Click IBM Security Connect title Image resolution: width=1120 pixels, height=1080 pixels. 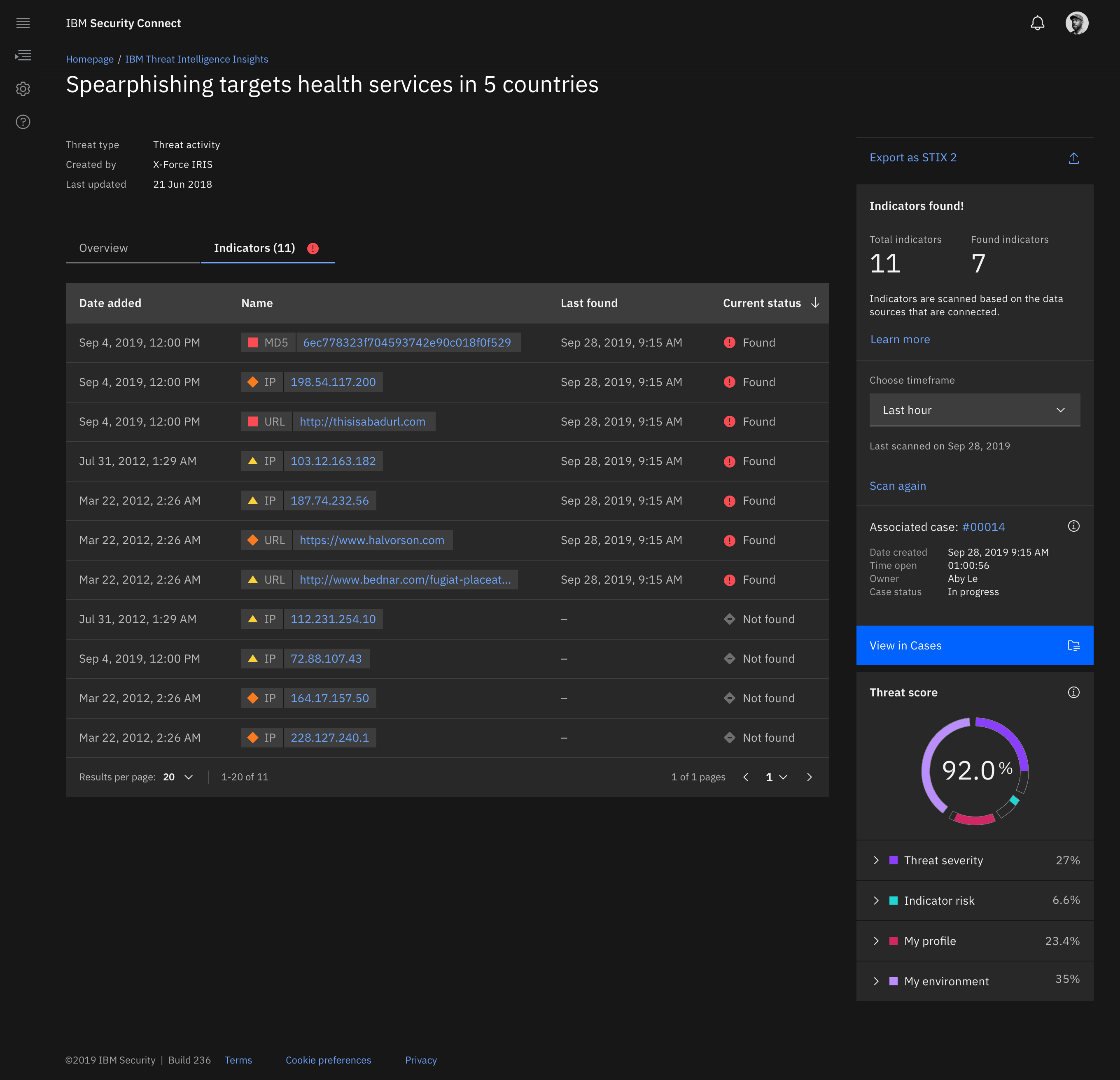point(123,23)
